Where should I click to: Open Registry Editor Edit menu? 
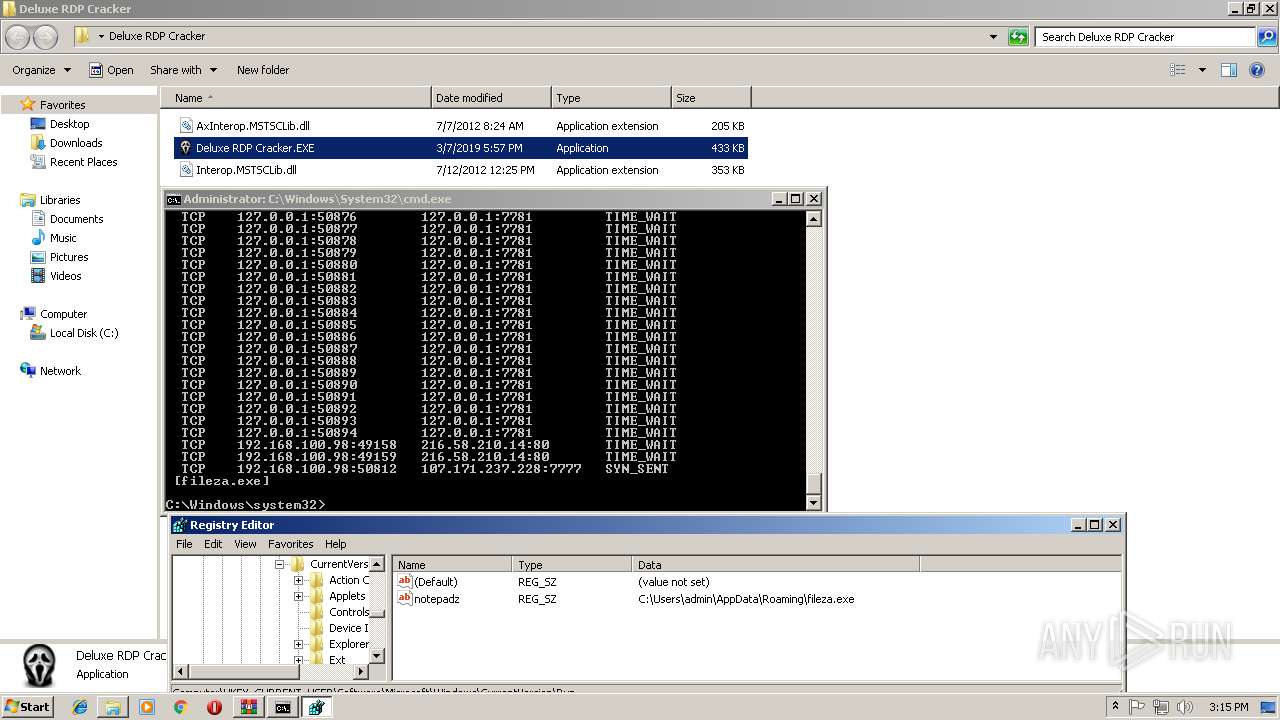point(213,544)
